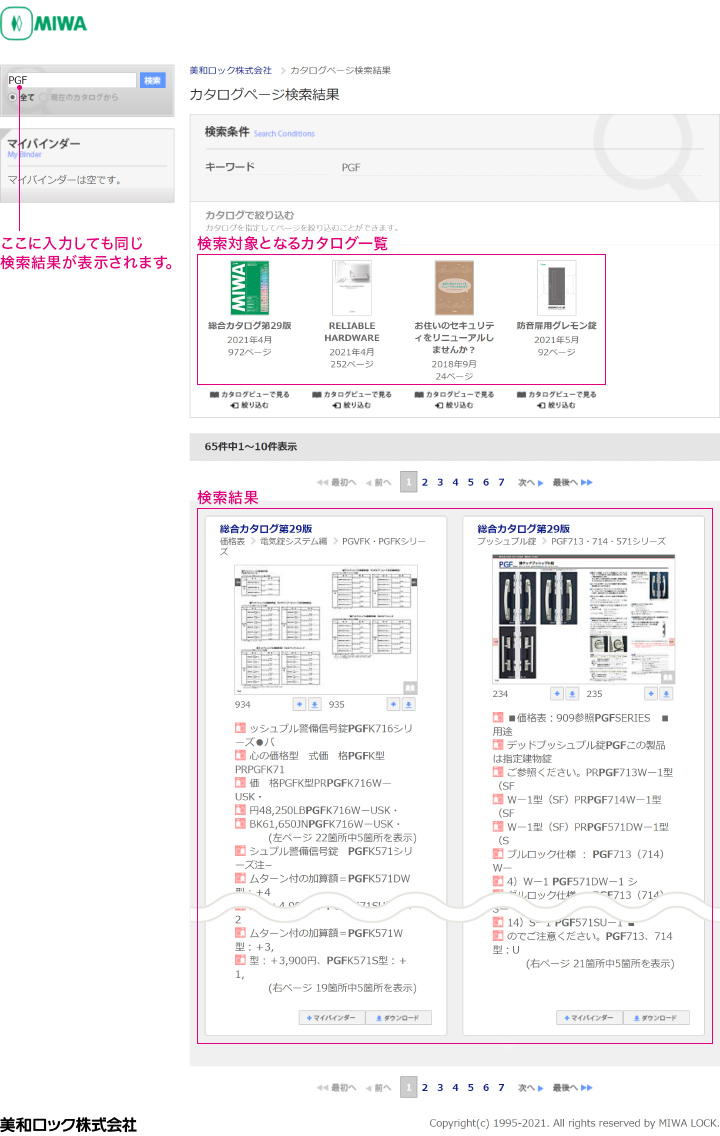Click マイバインダー button on PGF713 card
720x1136 pixels.
(590, 1018)
